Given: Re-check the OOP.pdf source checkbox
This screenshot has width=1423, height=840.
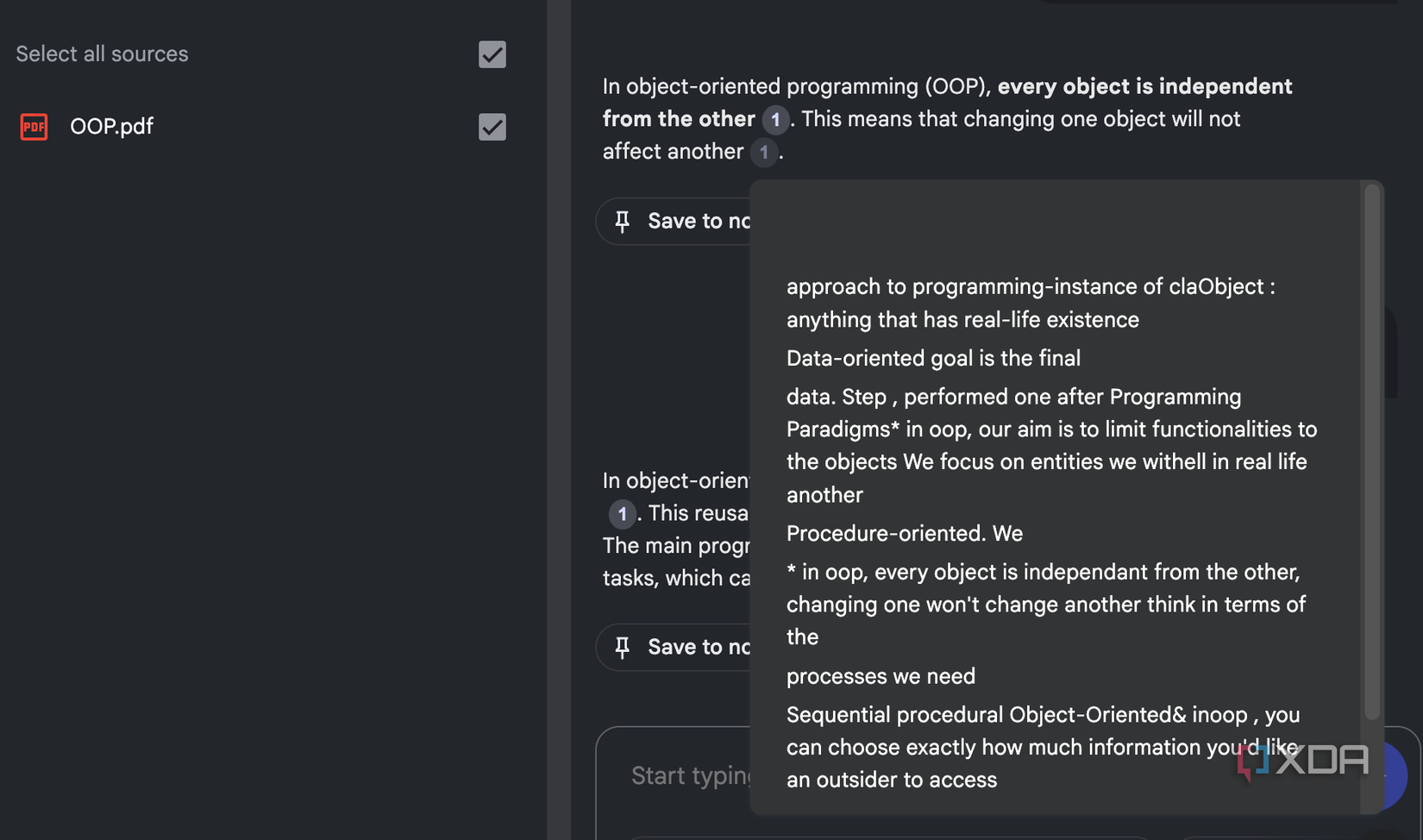Looking at the screenshot, I should [492, 127].
